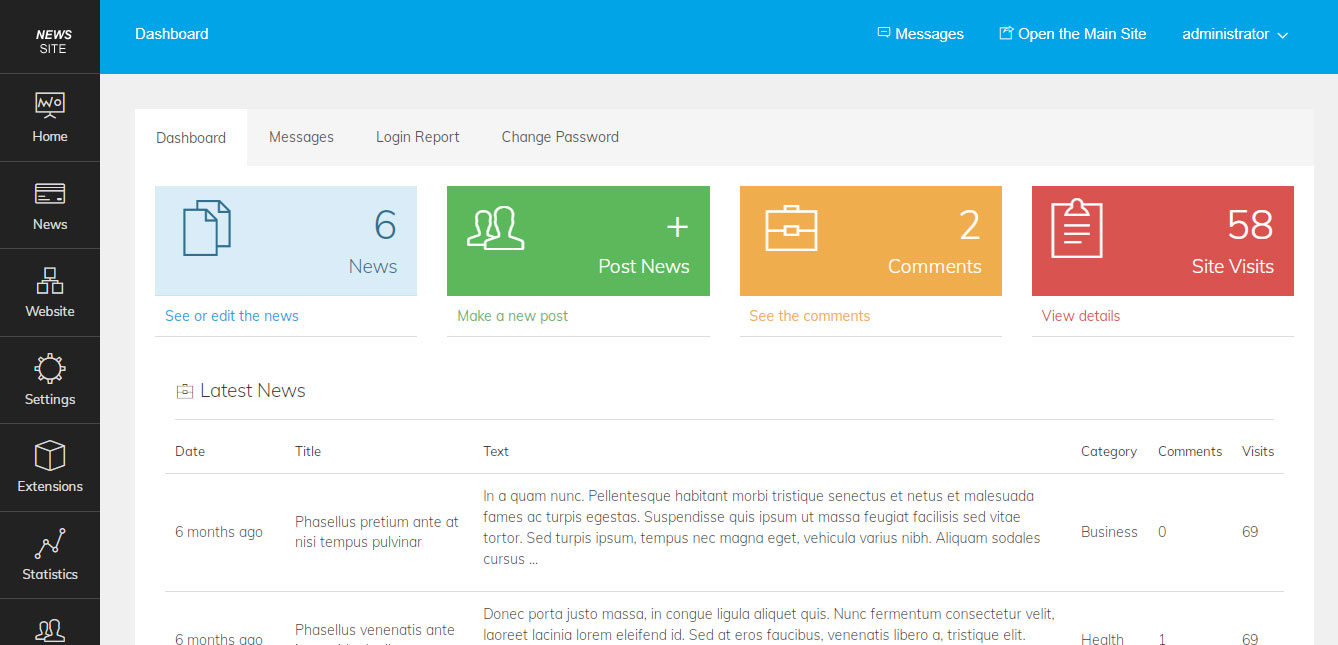The height and width of the screenshot is (645, 1338).
Task: Select the Website sitemap icon
Action: click(x=50, y=280)
